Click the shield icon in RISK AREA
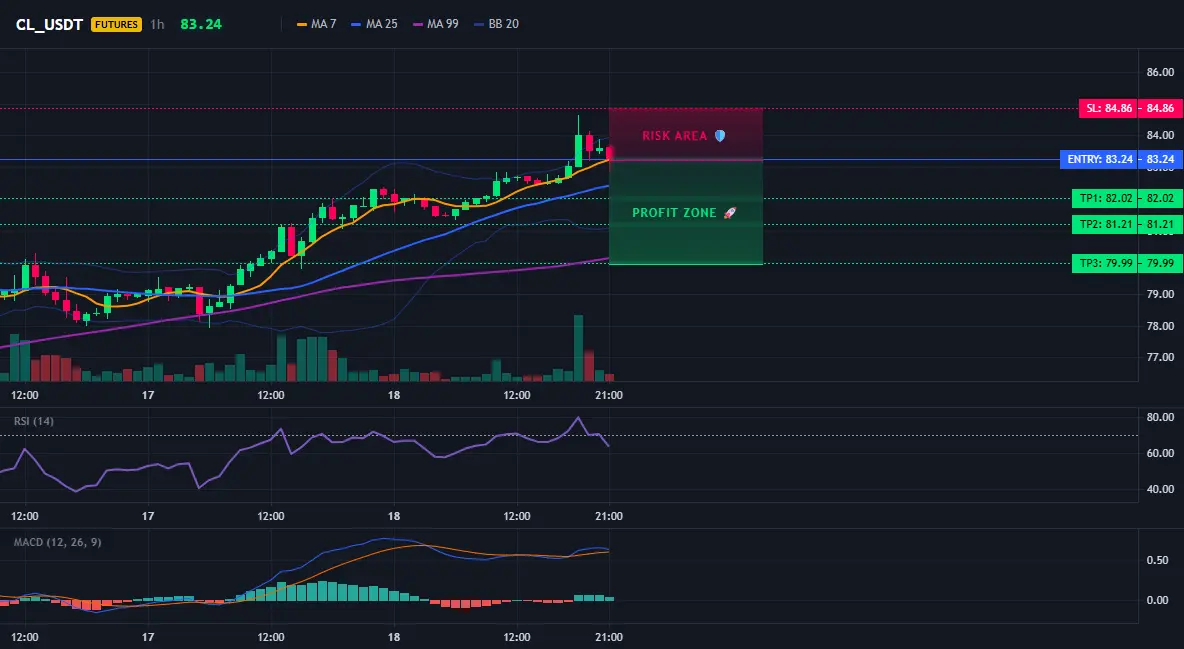Viewport: 1184px width, 649px height. (720, 136)
